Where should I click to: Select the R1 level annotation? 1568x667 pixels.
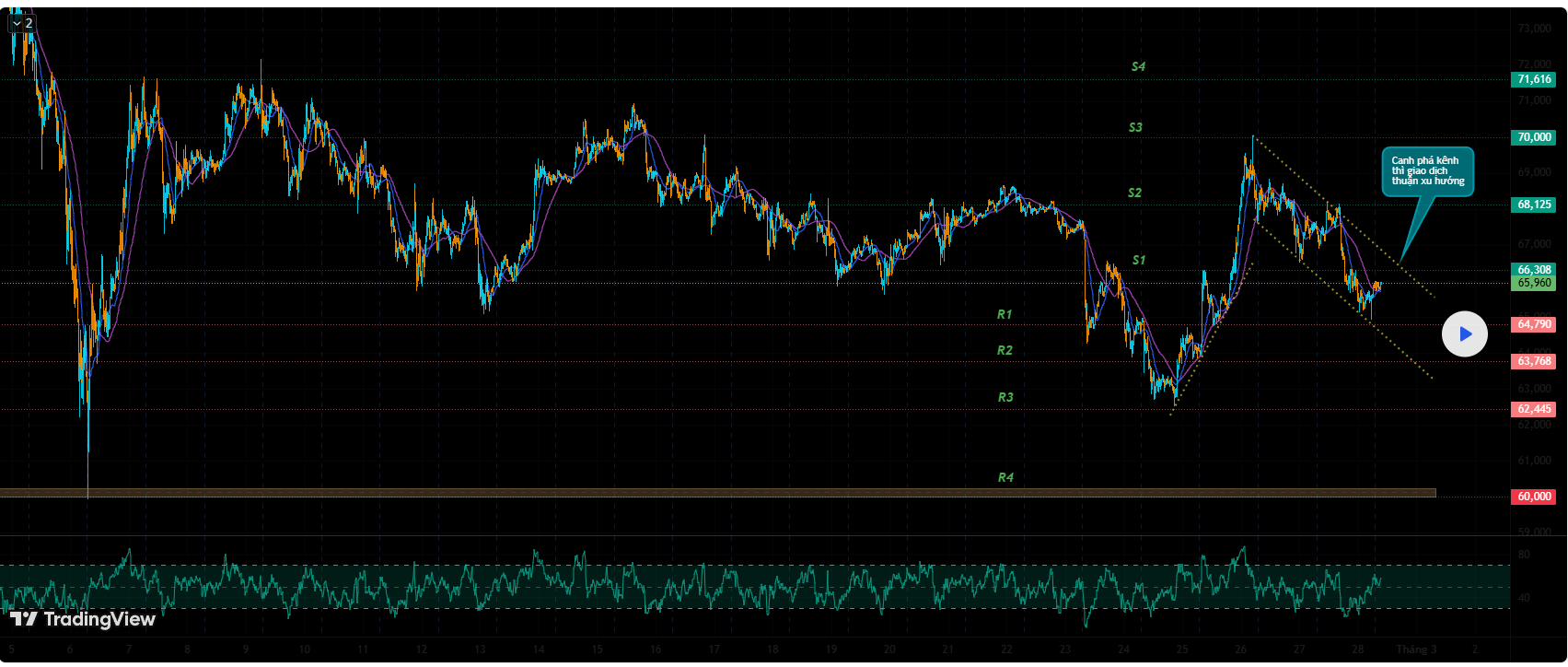point(1005,314)
